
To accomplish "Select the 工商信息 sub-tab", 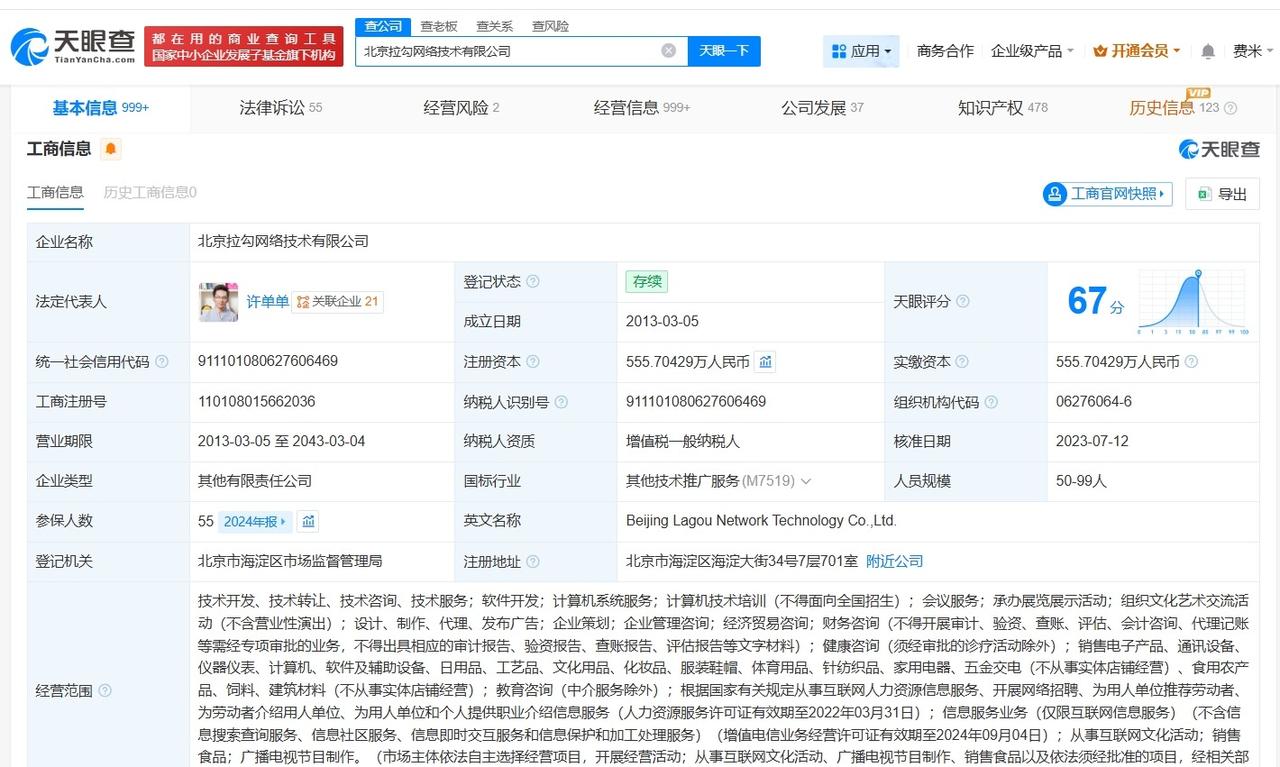I will tap(55, 192).
